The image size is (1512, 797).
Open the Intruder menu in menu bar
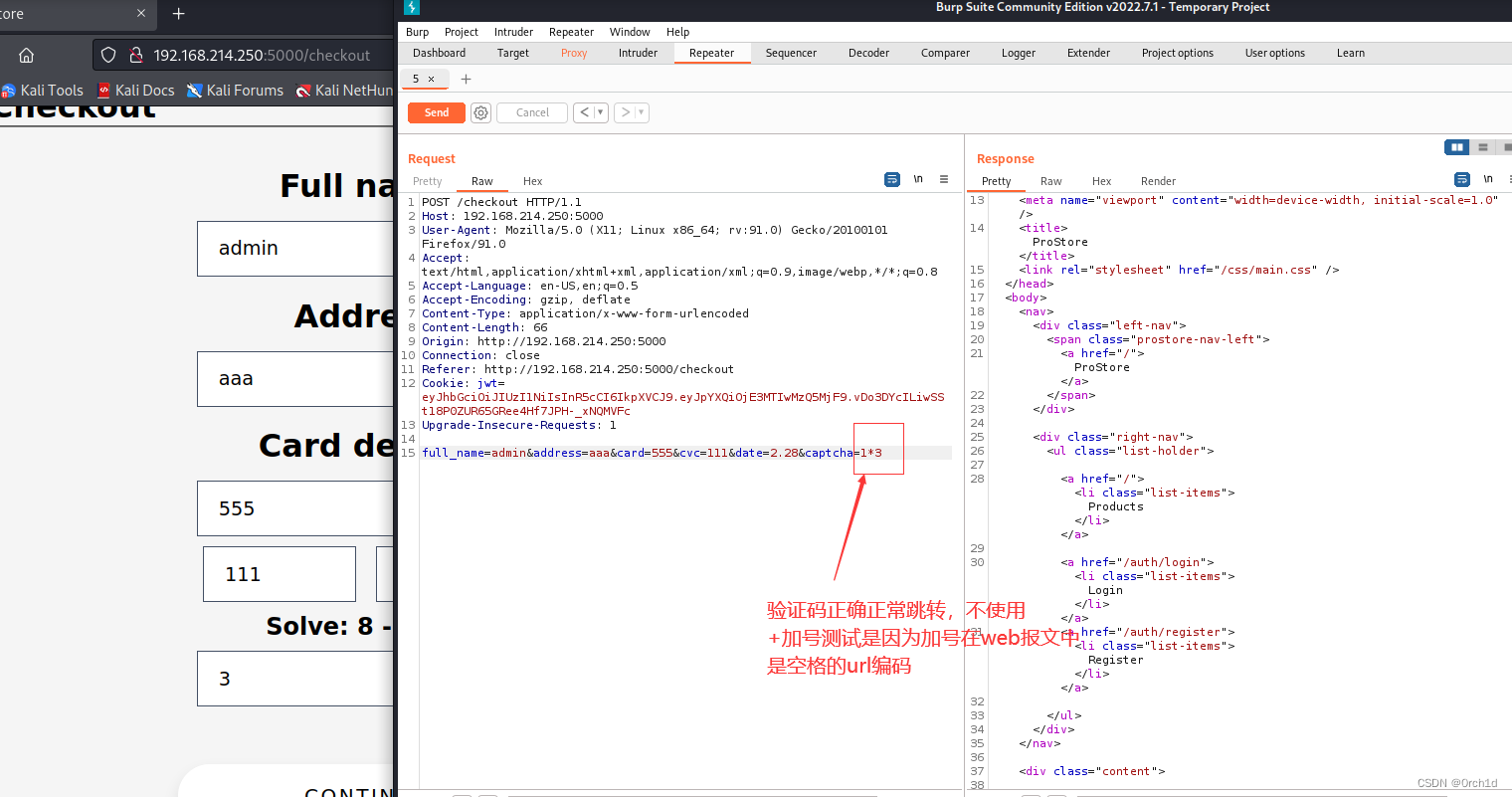tap(513, 32)
